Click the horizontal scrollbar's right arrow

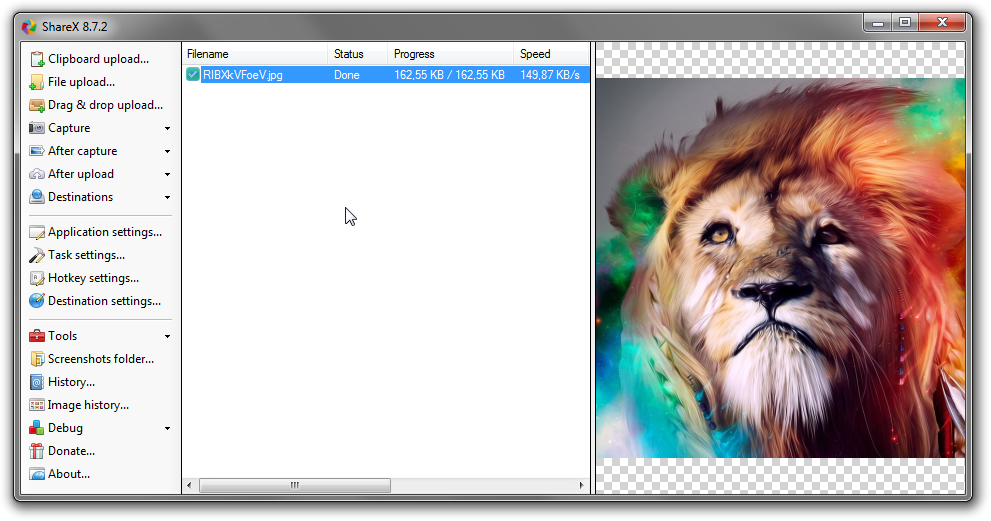tap(582, 485)
